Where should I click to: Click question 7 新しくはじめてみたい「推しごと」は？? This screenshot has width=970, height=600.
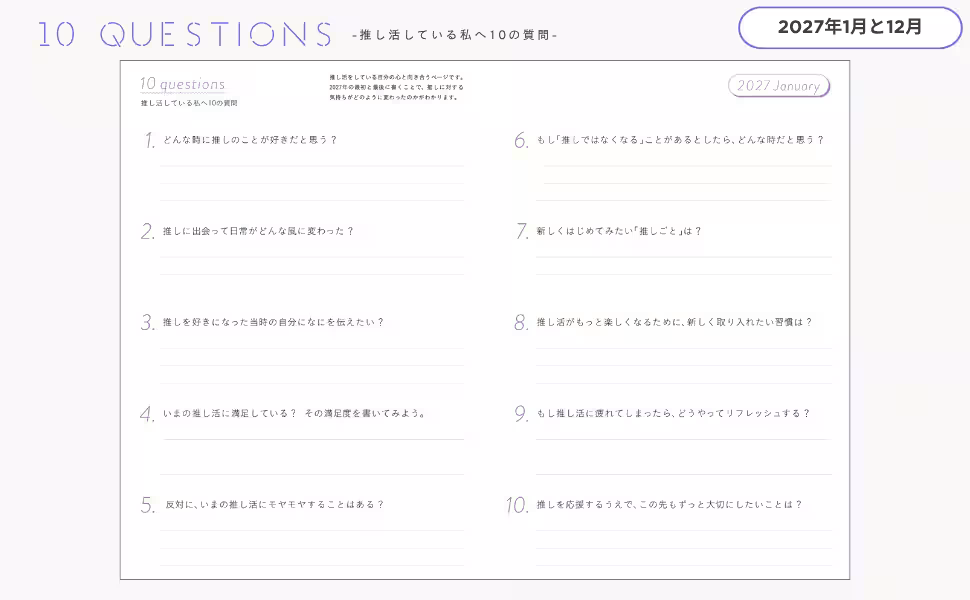point(619,231)
